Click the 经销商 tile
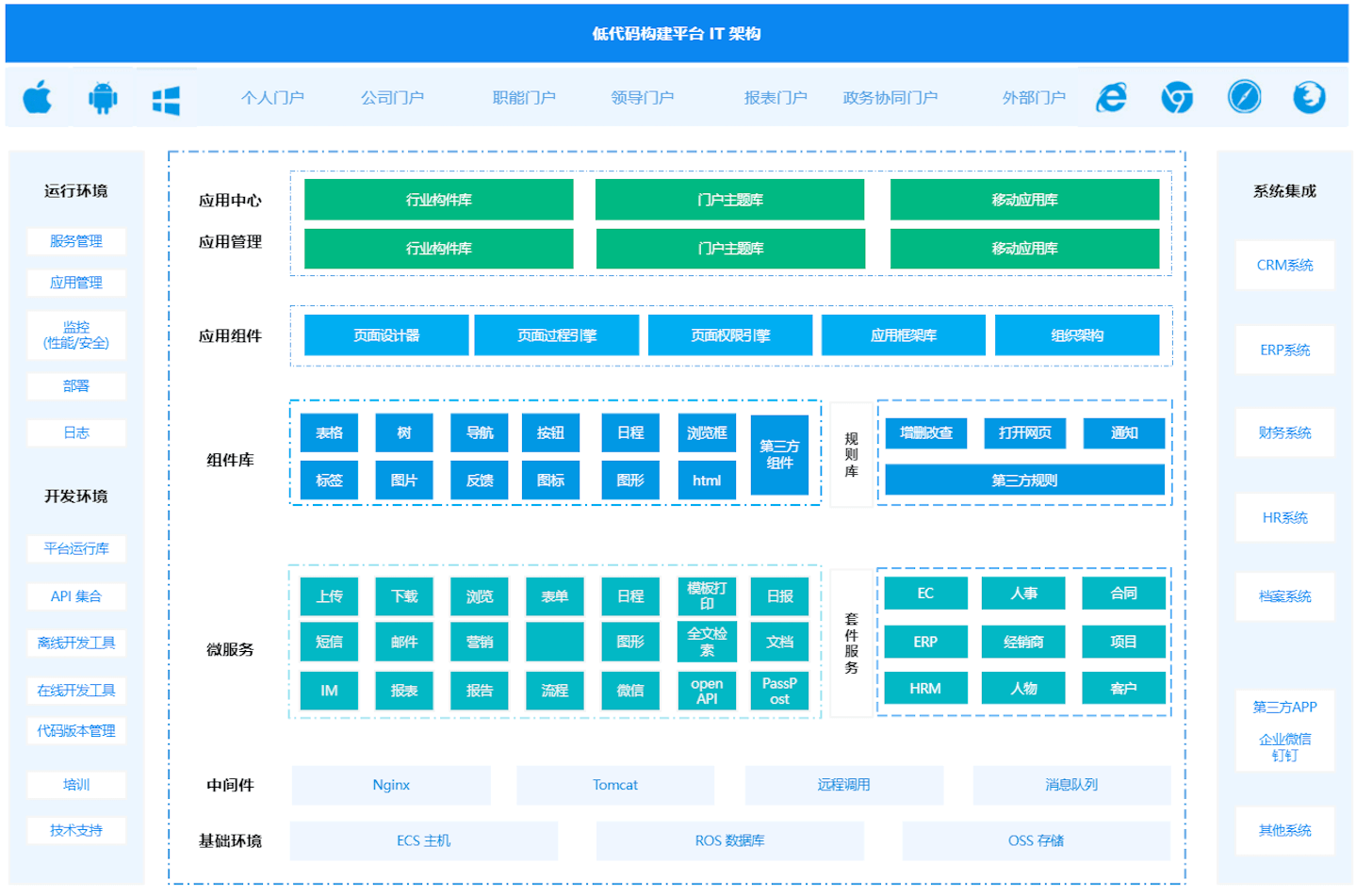1356x896 pixels. tap(1023, 642)
